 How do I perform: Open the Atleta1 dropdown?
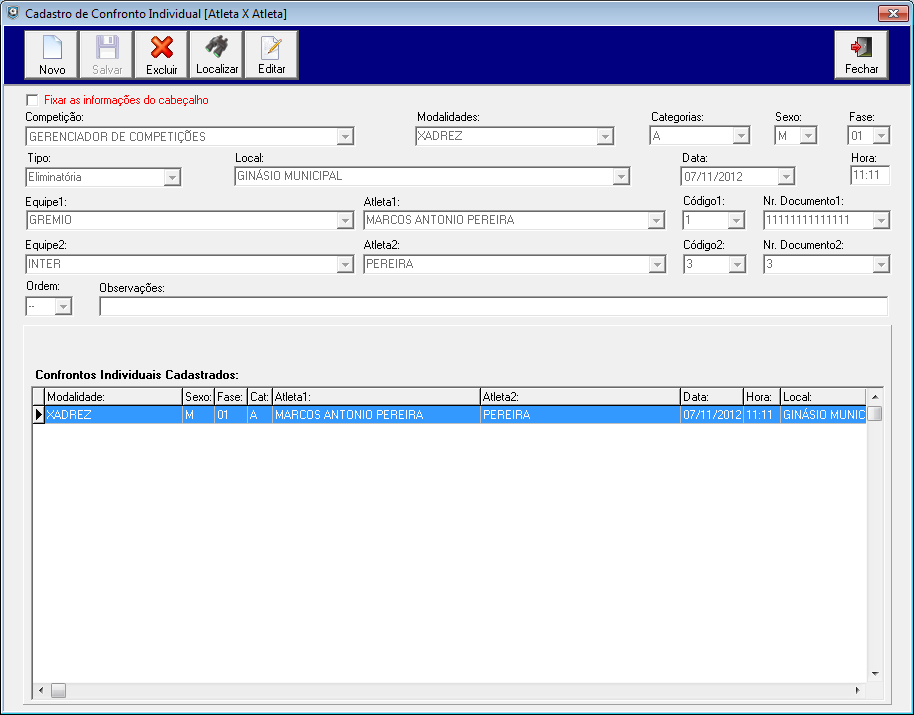click(656, 220)
